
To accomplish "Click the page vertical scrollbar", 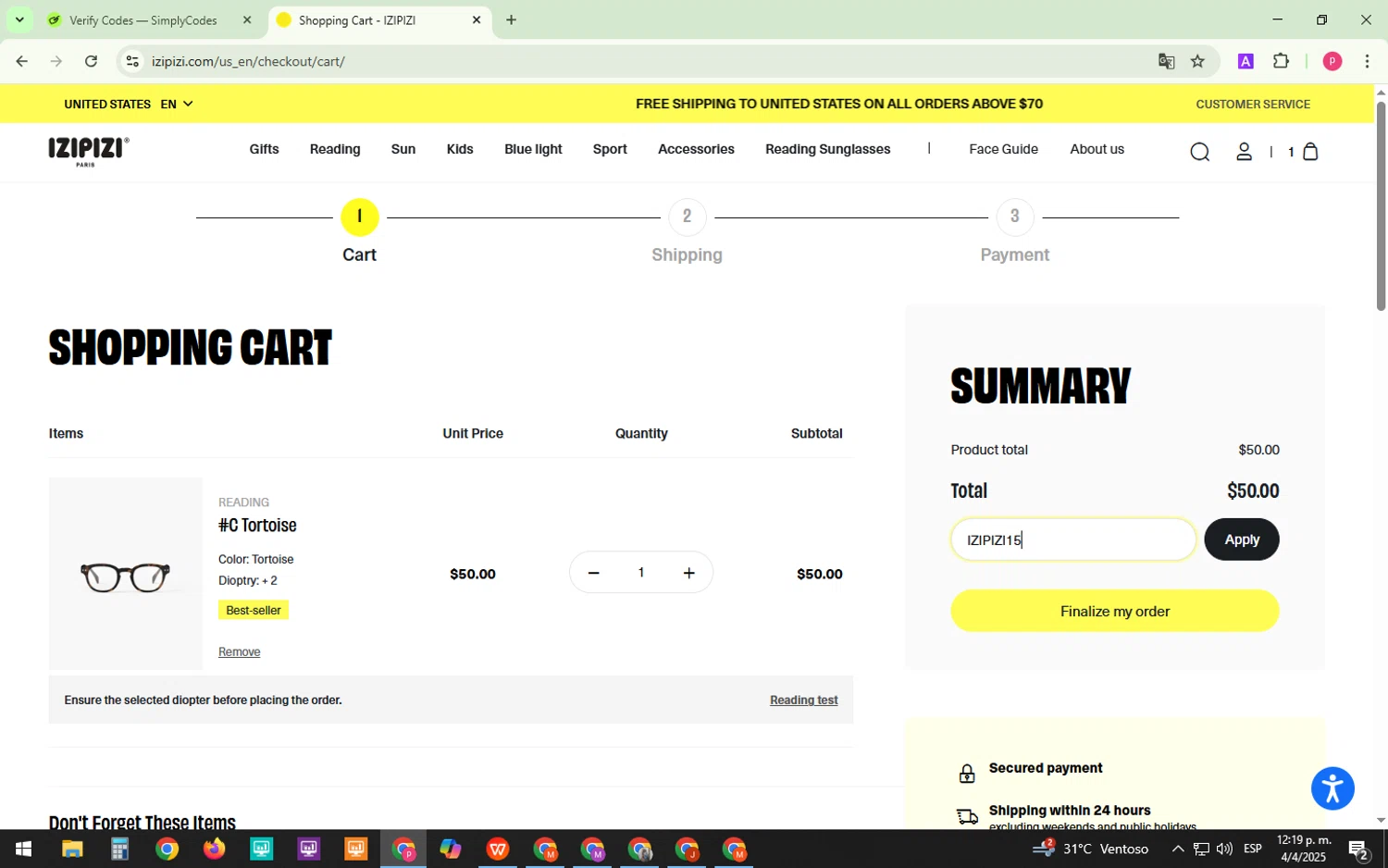I will (1381, 205).
